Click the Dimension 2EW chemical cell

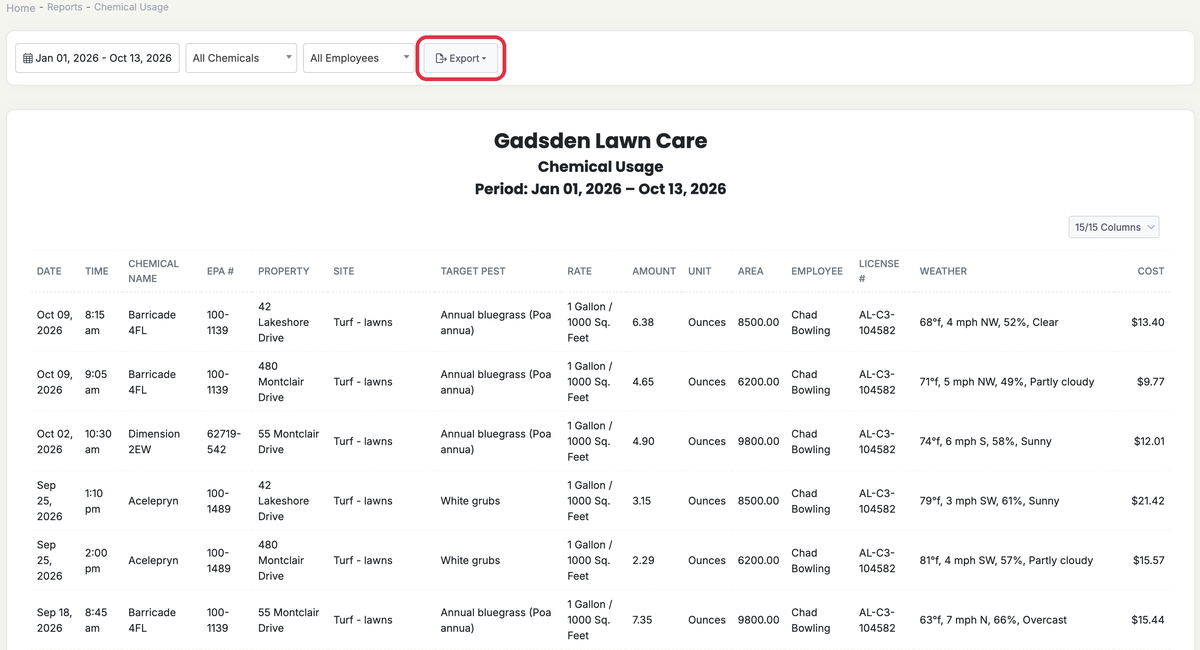click(154, 441)
